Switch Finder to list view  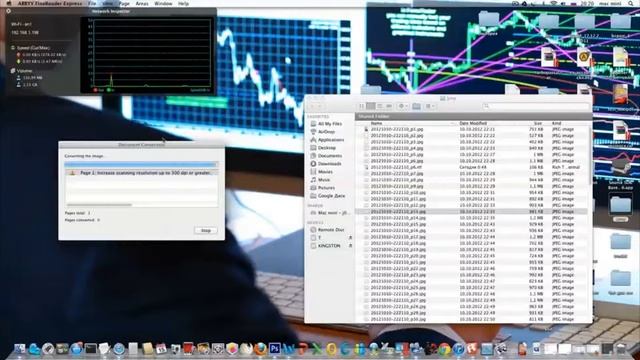coord(371,106)
